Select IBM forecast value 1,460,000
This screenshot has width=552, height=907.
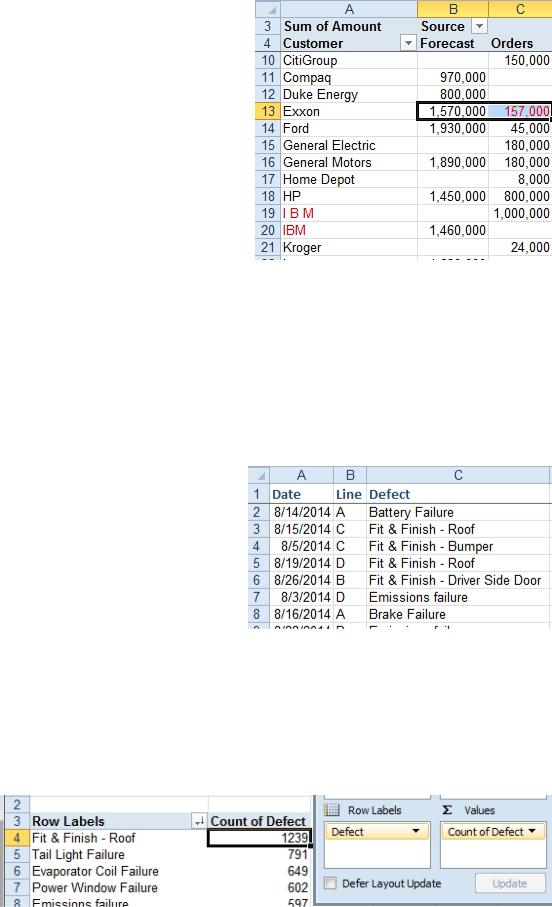(452, 230)
